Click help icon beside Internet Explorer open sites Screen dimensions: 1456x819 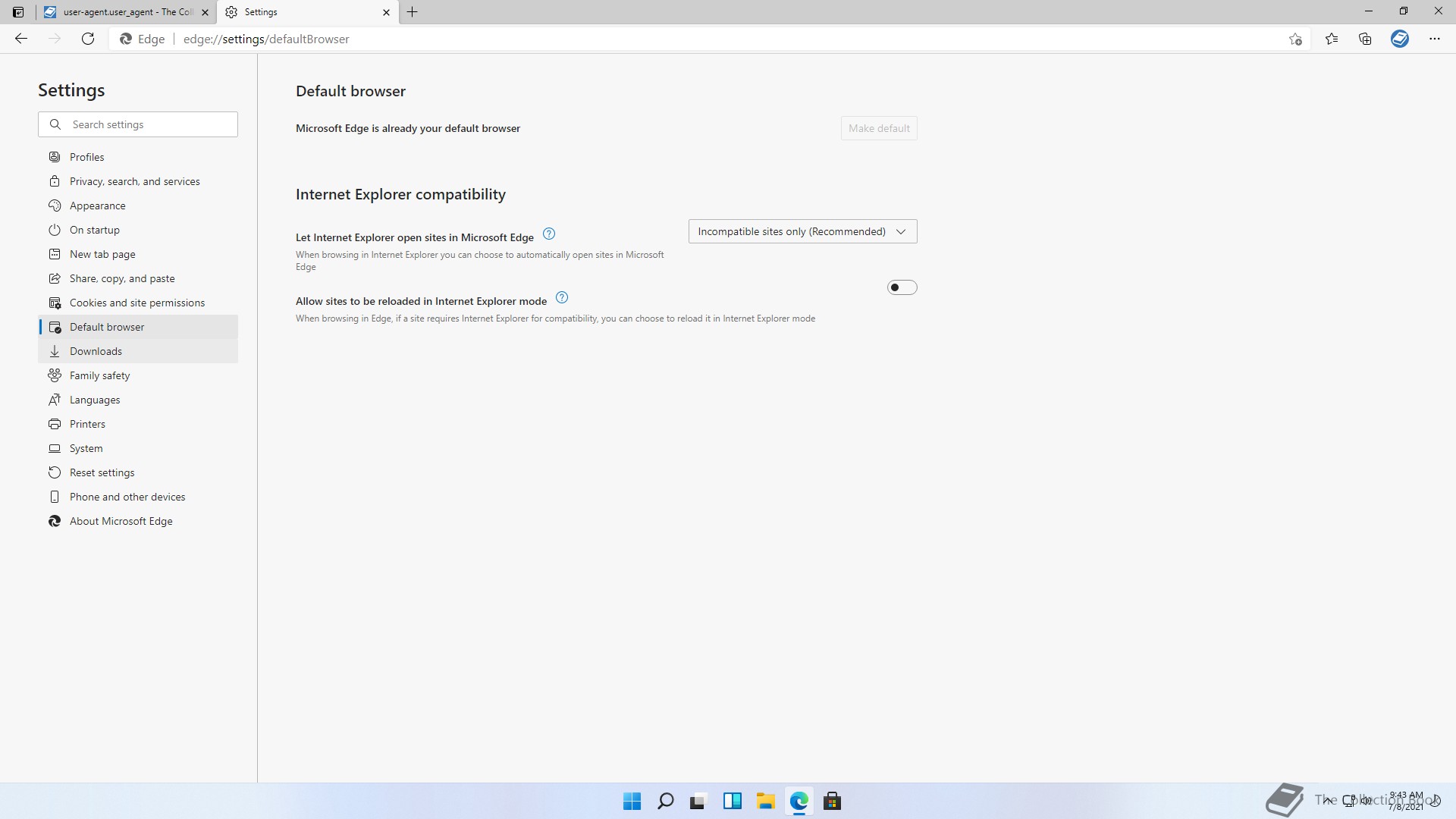(x=549, y=234)
